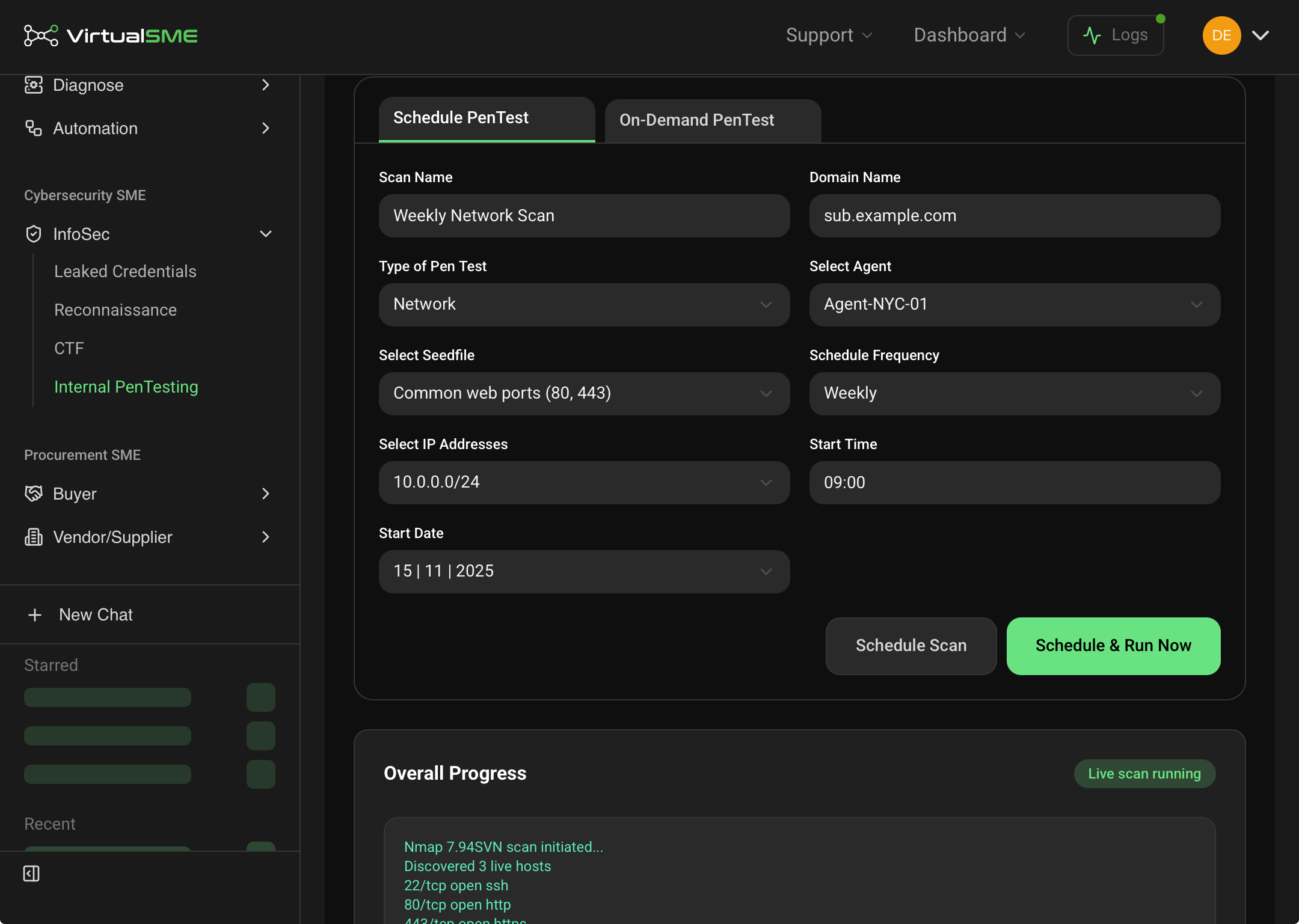Screen dimensions: 1299x924
Task: Expand the Automation menu chevron
Action: [x=266, y=128]
